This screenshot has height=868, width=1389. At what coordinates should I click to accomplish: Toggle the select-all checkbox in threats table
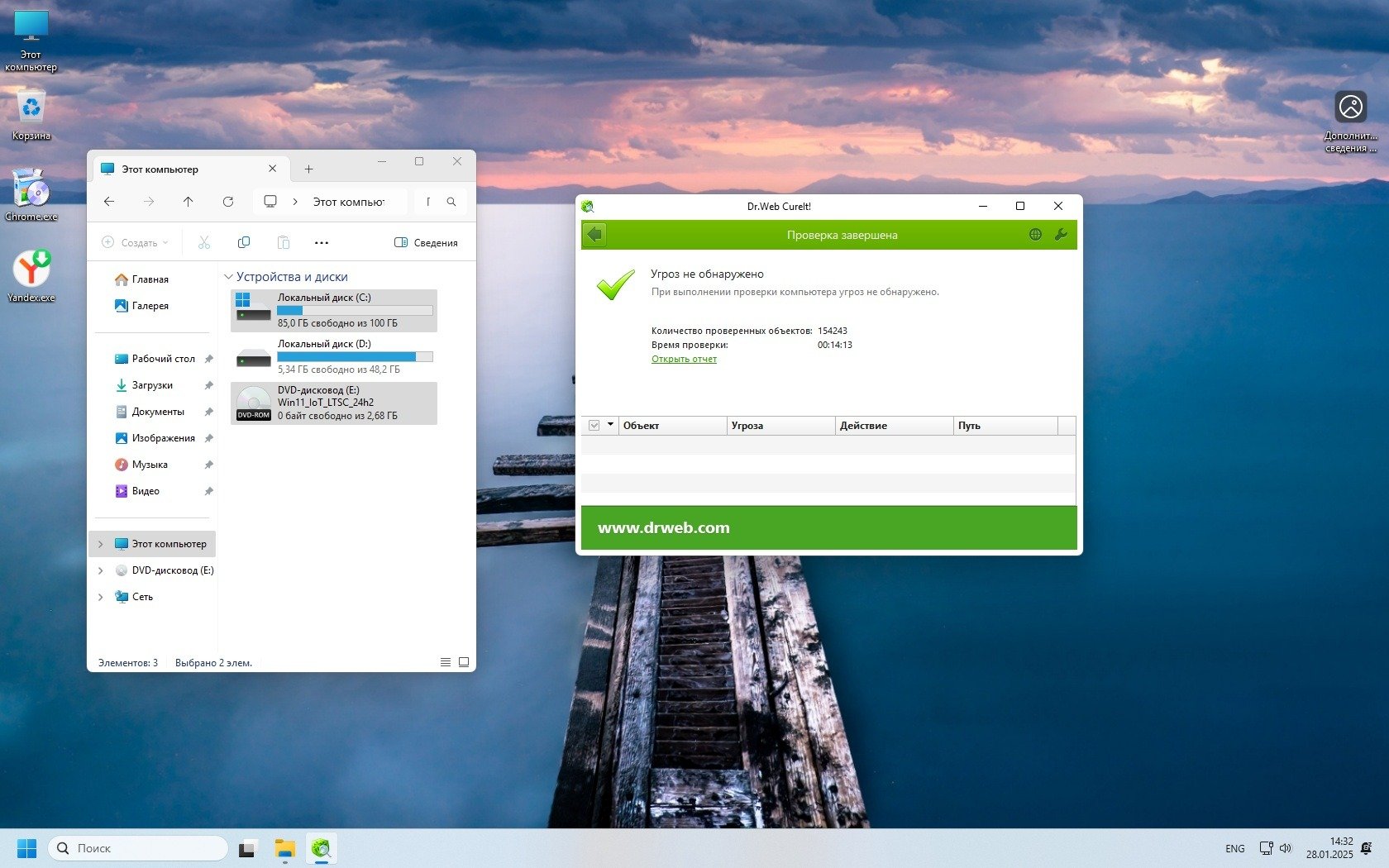coord(594,426)
